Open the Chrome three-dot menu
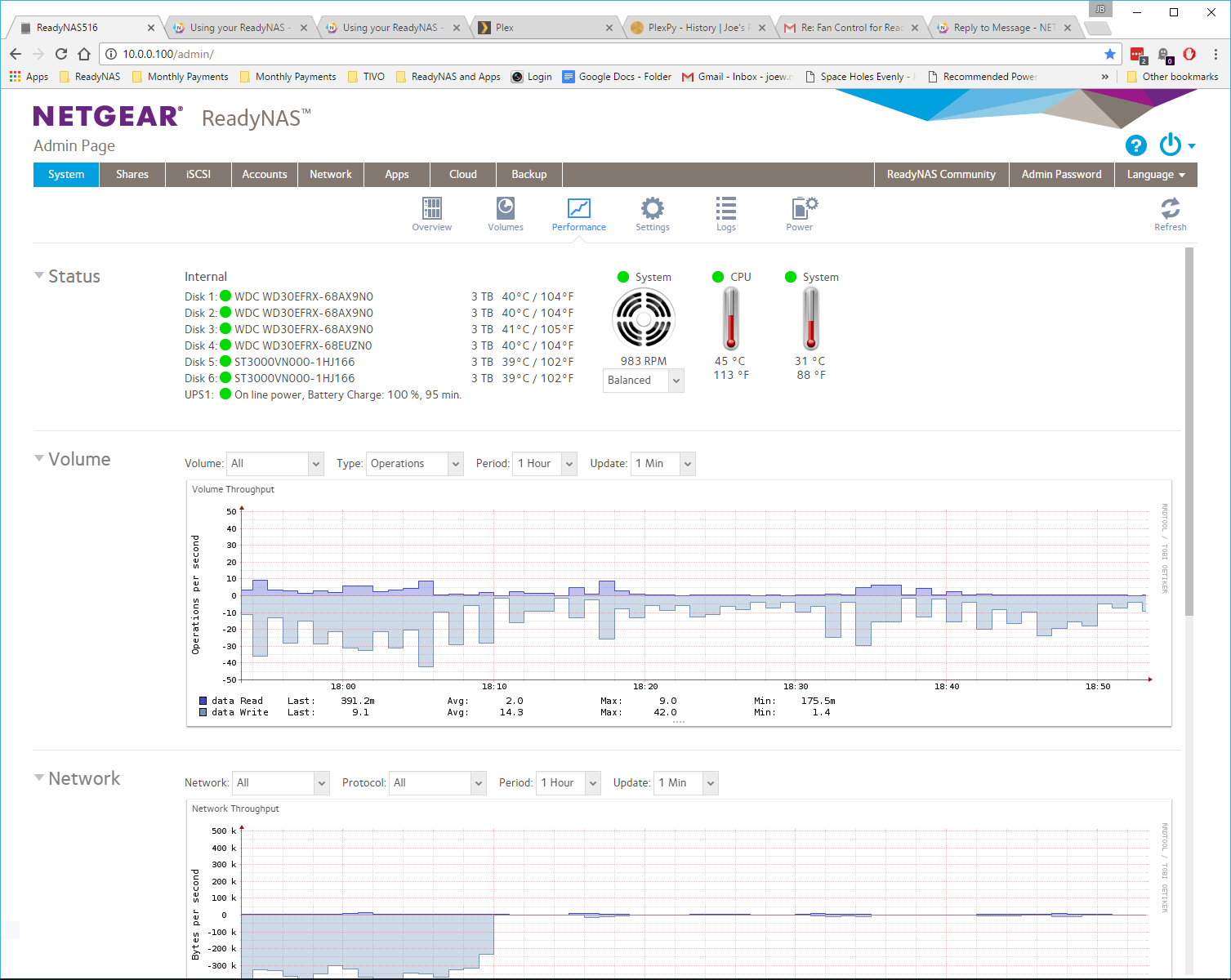Screen dimensions: 1231x980 [1215, 54]
